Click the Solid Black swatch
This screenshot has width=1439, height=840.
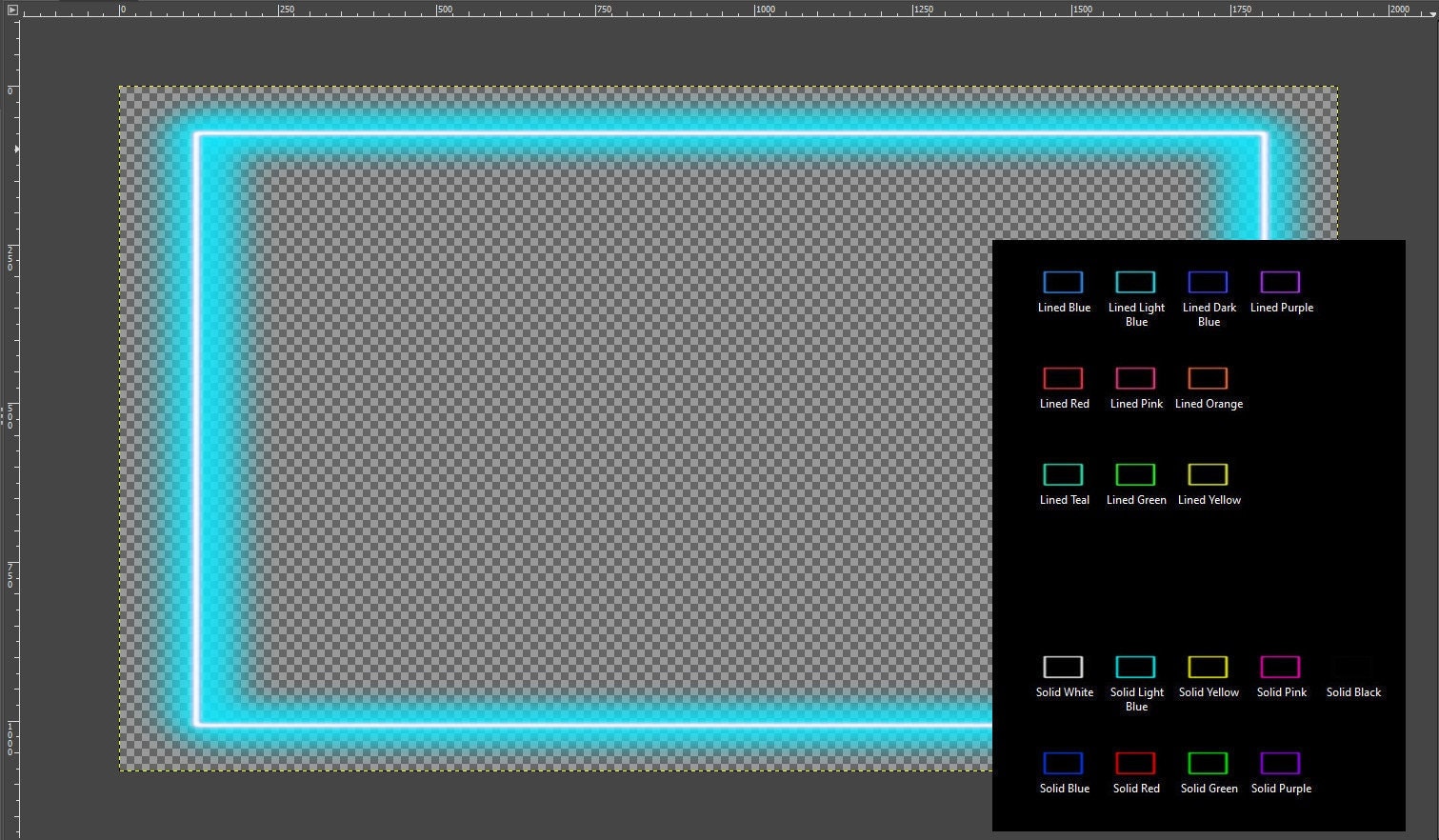click(1353, 667)
